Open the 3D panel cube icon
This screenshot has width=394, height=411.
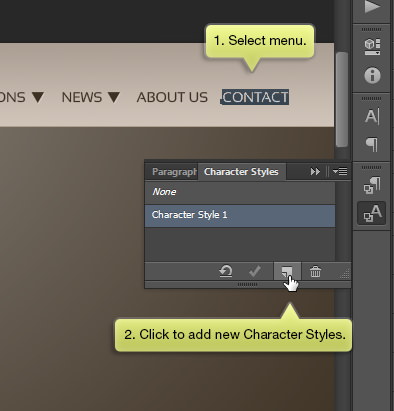[372, 47]
